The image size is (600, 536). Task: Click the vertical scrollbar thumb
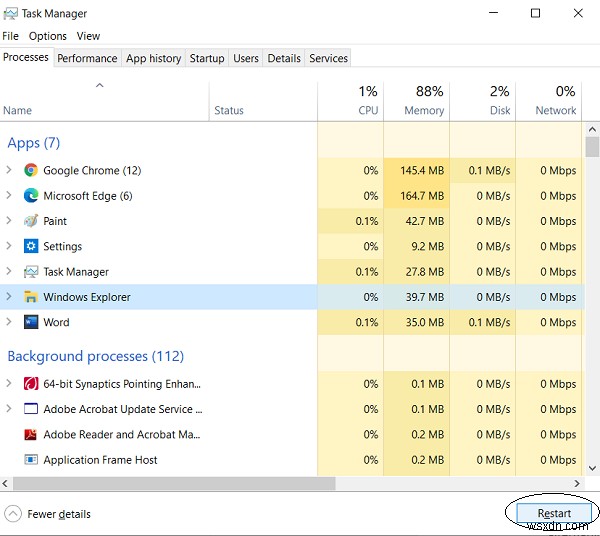point(592,147)
